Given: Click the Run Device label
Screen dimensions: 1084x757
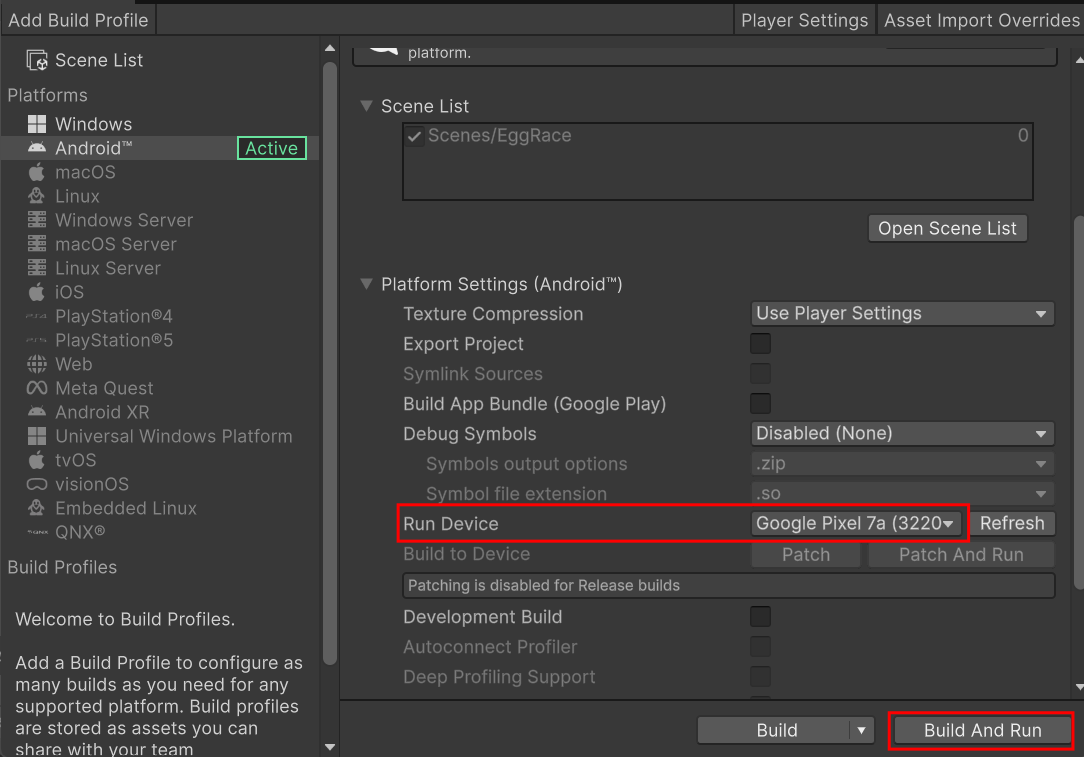Looking at the screenshot, I should tap(451, 523).
